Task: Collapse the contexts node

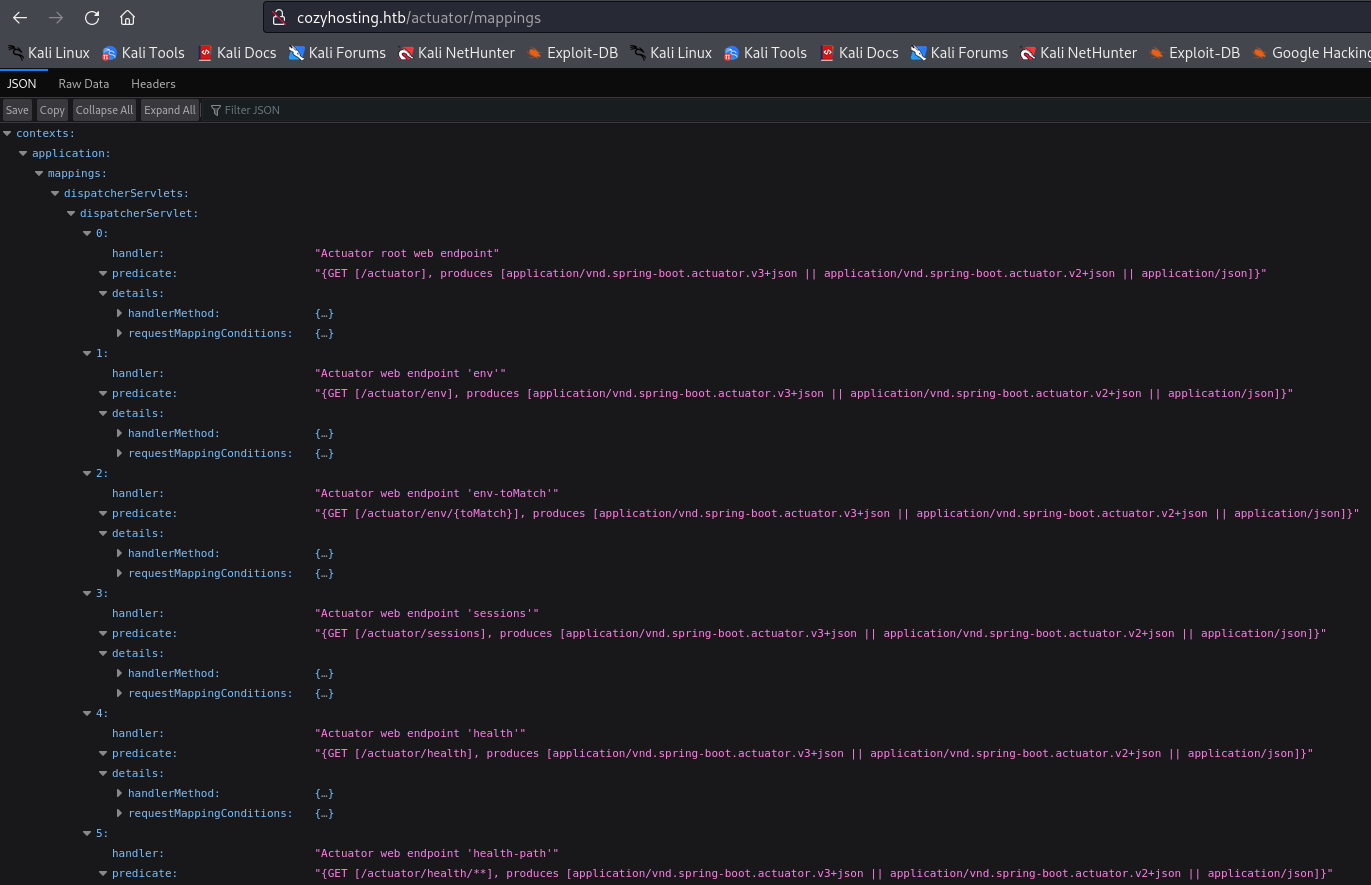Action: (x=8, y=133)
